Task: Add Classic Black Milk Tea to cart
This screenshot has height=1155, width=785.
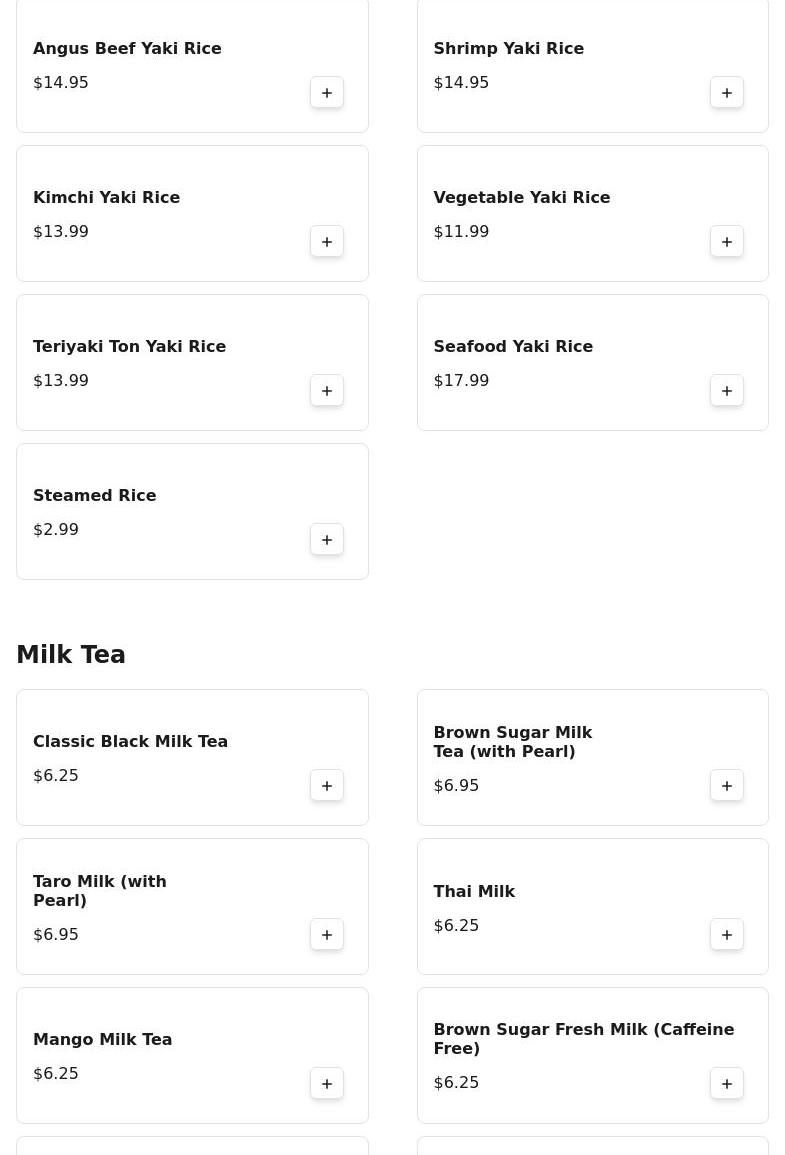Action: coord(327,786)
